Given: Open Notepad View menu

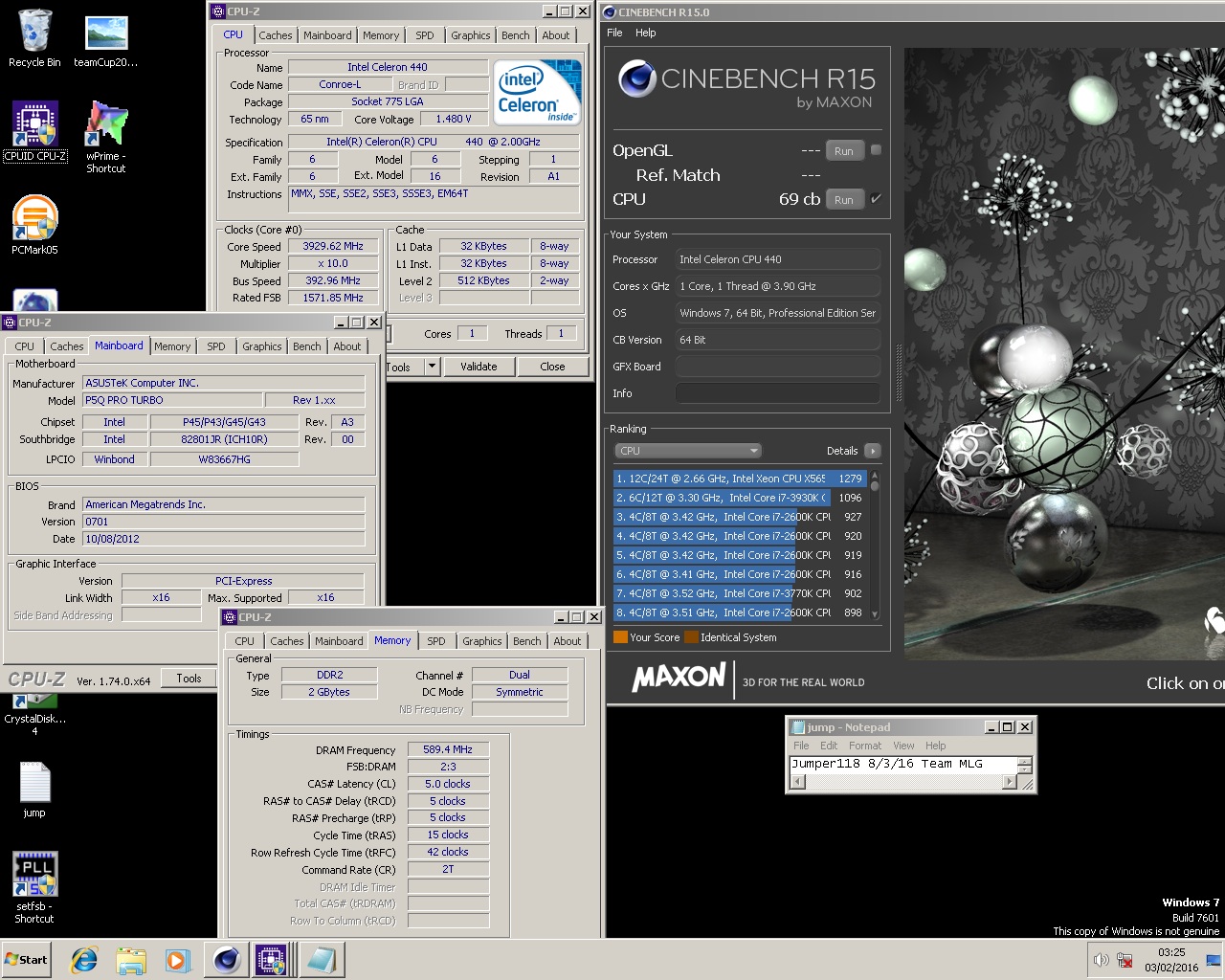Looking at the screenshot, I should coord(903,746).
